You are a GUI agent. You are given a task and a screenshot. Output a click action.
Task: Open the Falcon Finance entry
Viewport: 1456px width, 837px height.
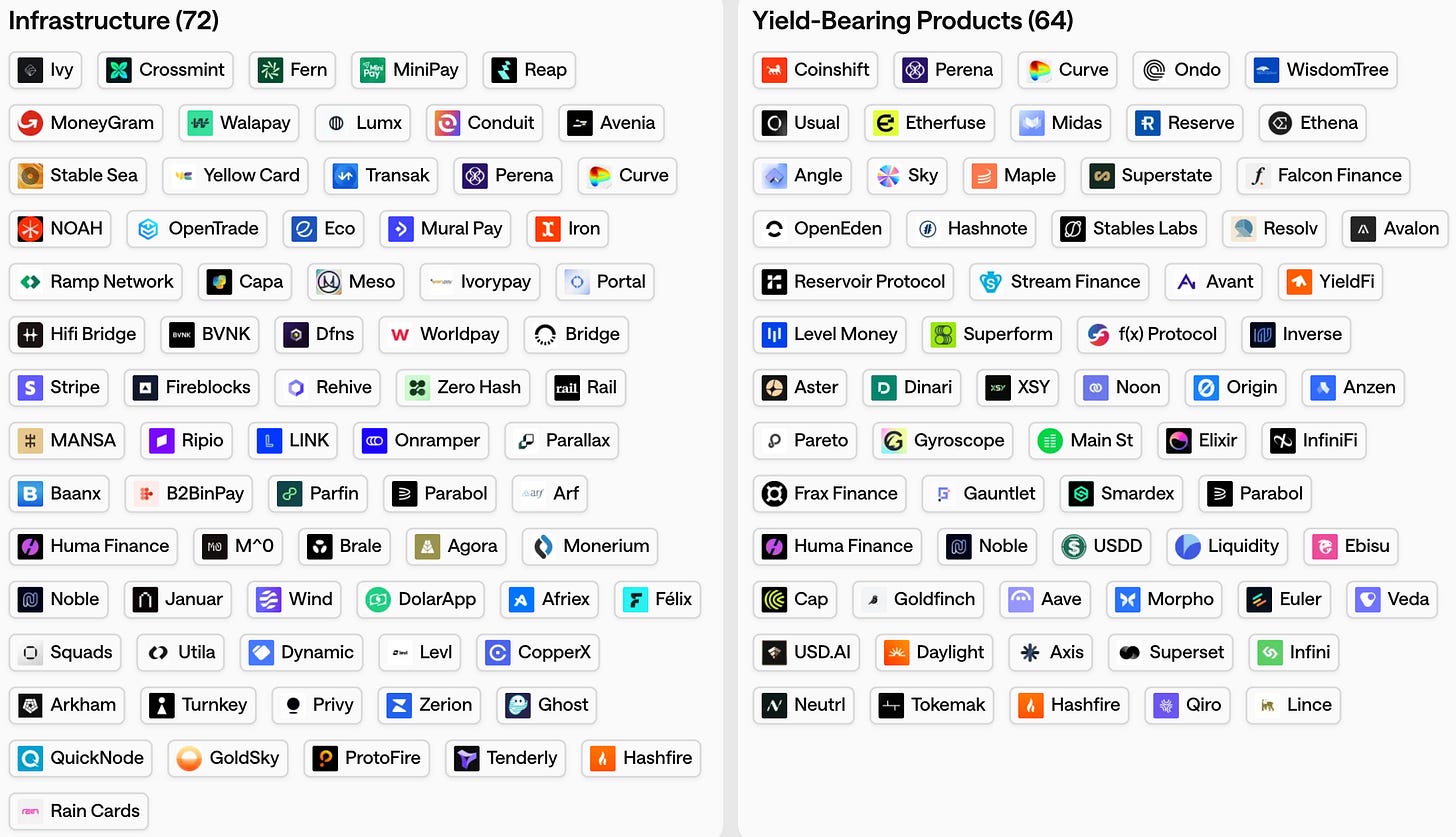pyautogui.click(x=1323, y=175)
